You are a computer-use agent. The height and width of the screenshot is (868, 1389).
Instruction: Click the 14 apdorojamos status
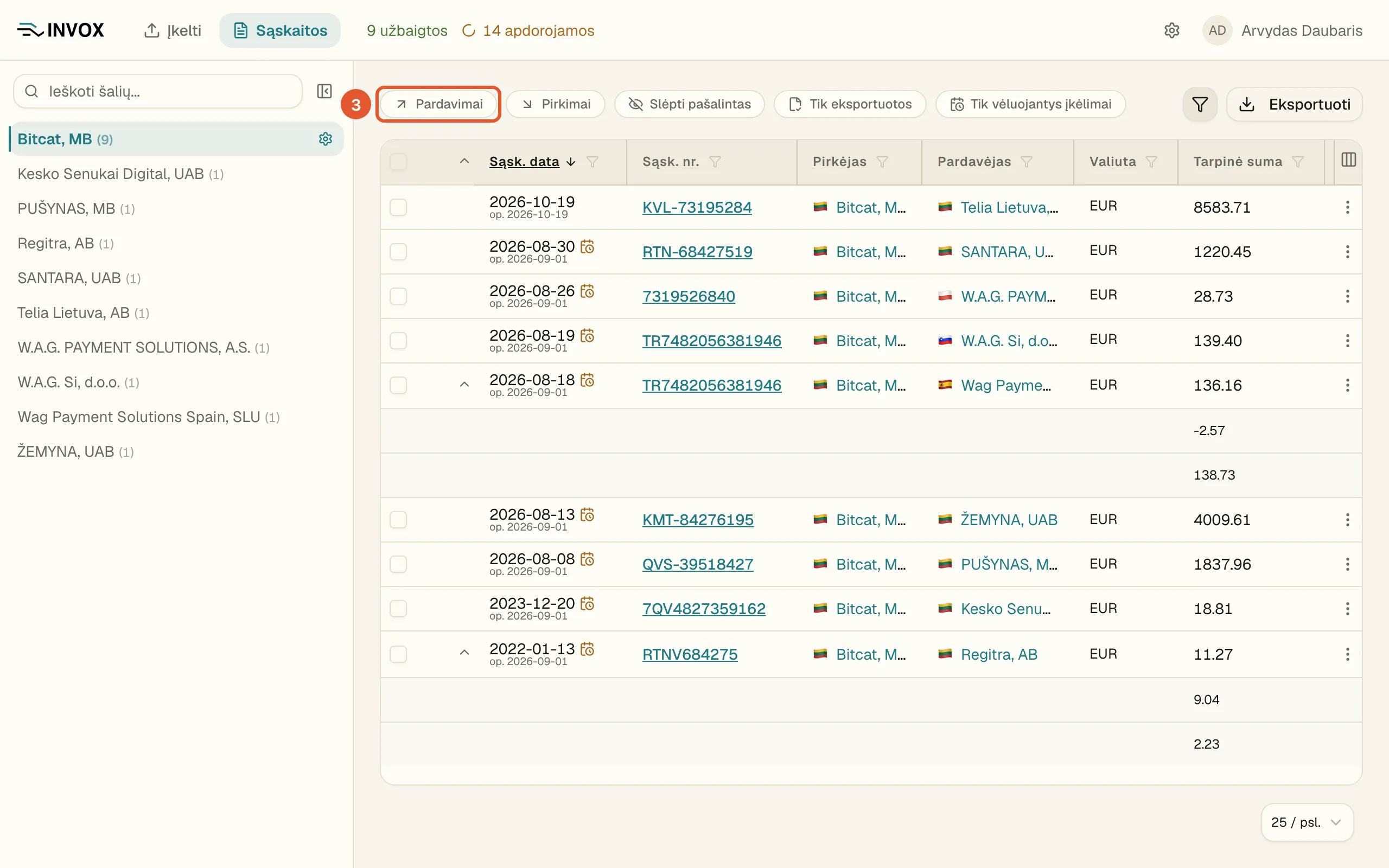(x=528, y=30)
